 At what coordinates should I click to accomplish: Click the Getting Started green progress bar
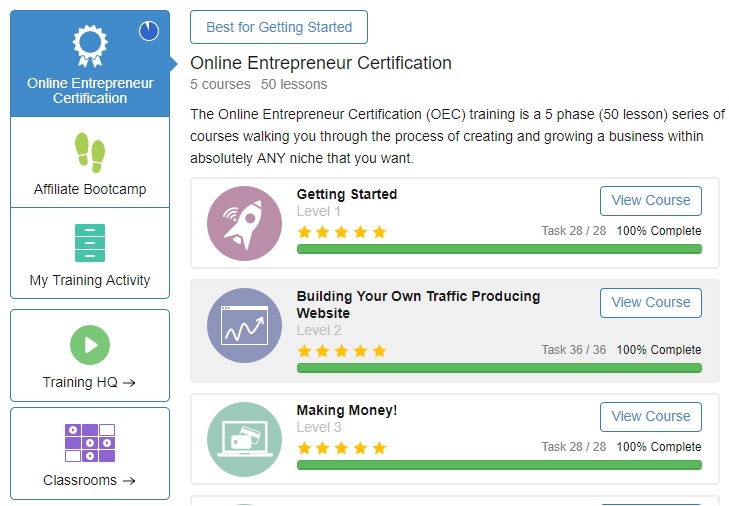pyautogui.click(x=499, y=249)
